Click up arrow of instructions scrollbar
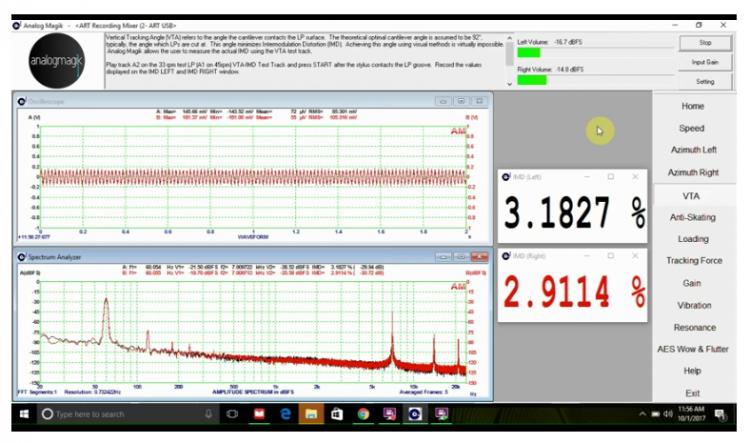 click(x=509, y=38)
